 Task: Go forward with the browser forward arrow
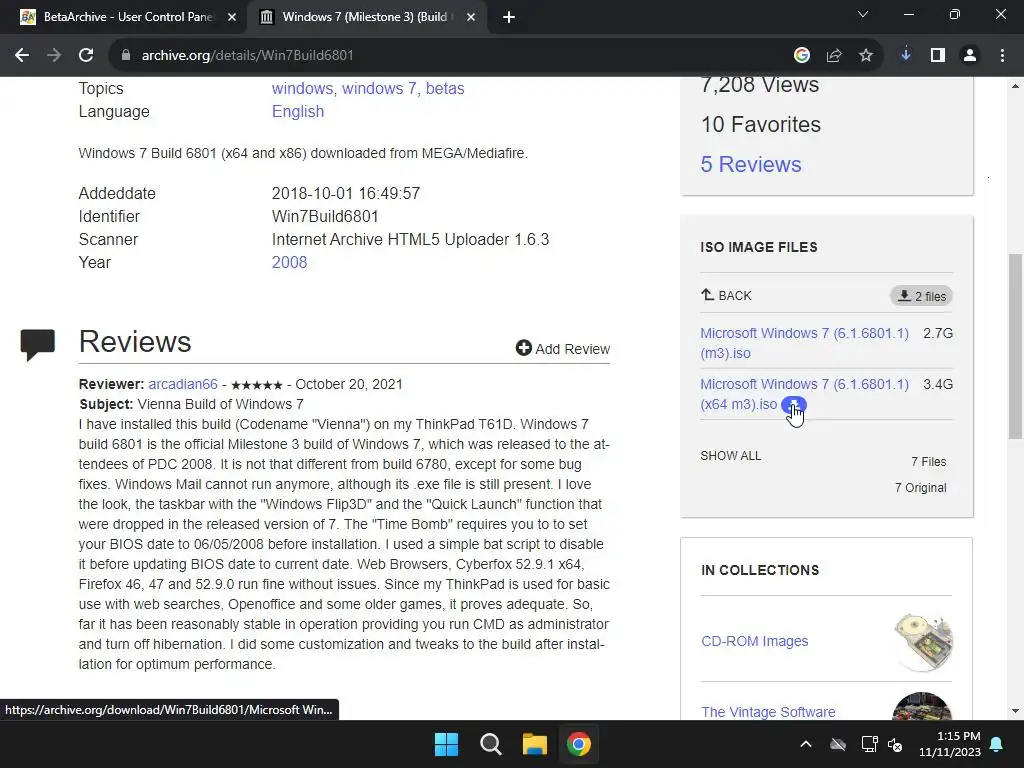pos(54,56)
